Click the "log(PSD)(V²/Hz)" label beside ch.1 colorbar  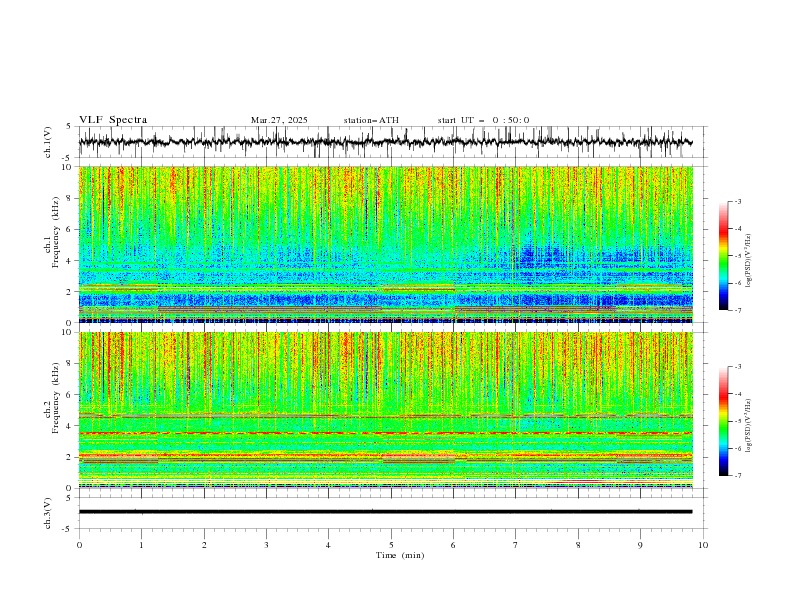pos(748,261)
